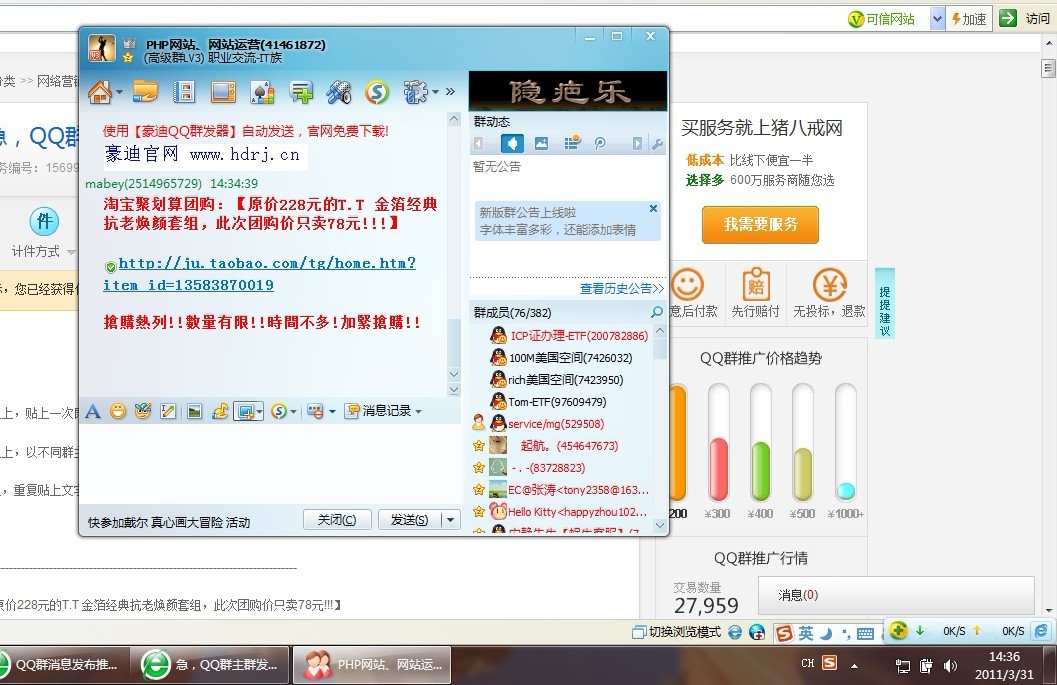Select the group activity list tab in 群动态
The image size is (1057, 685).
pos(572,143)
